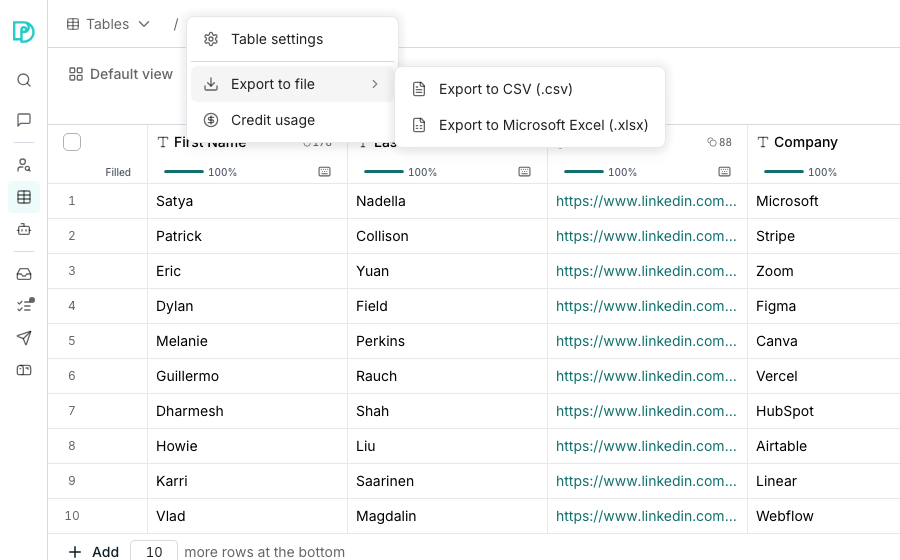Open Satya Nadella's LinkedIn link
This screenshot has width=900, height=560.
646,201
